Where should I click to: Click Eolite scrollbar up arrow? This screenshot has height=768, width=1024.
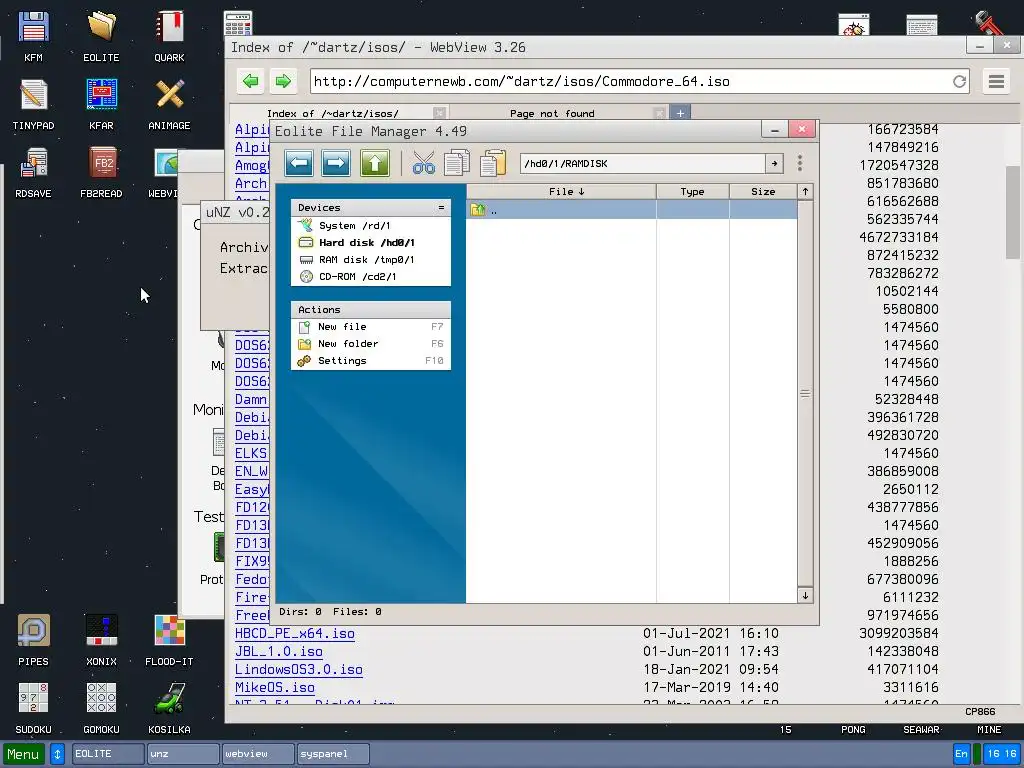pyautogui.click(x=805, y=191)
